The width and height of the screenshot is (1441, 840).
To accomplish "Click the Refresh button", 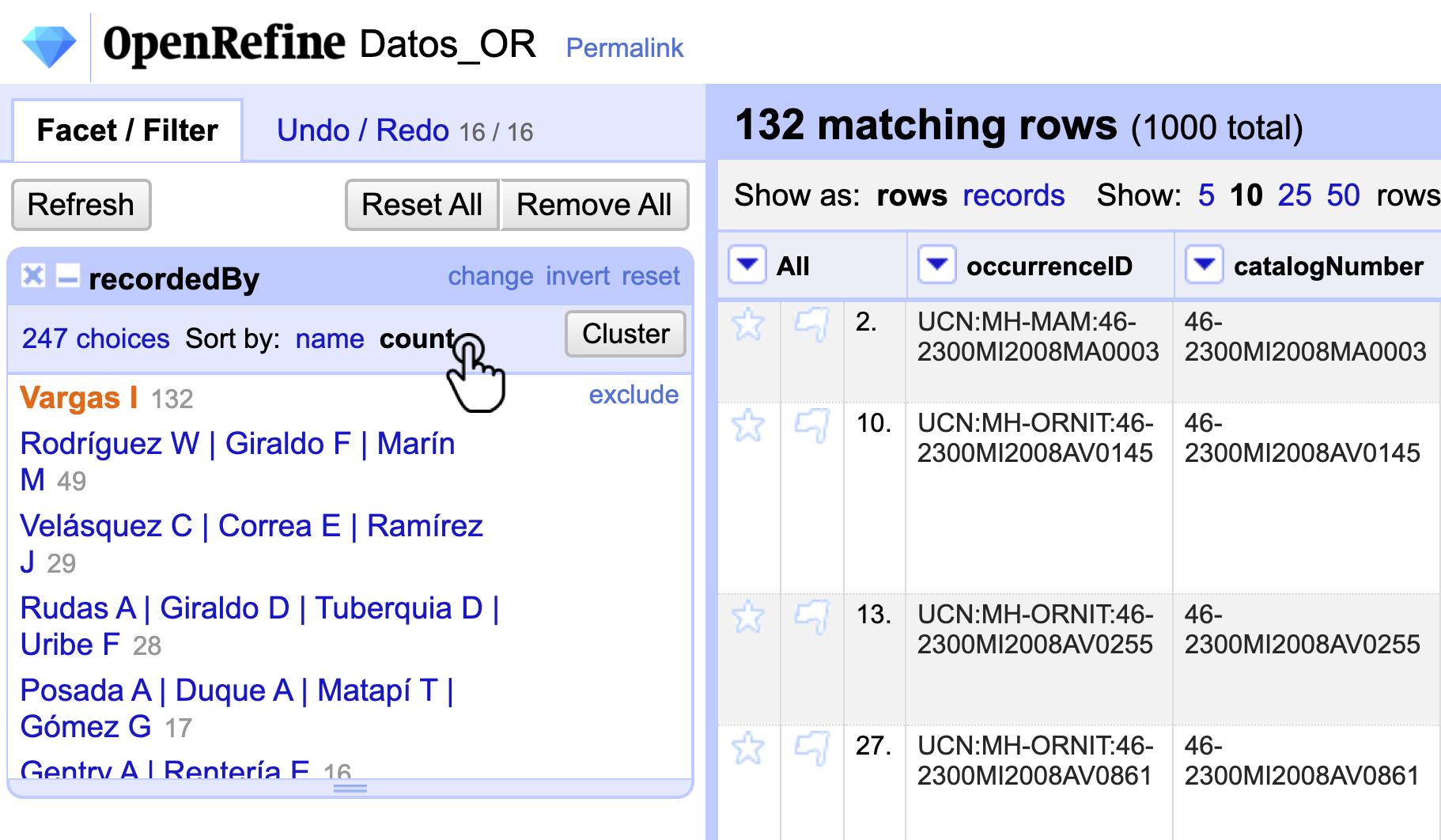I will [81, 205].
